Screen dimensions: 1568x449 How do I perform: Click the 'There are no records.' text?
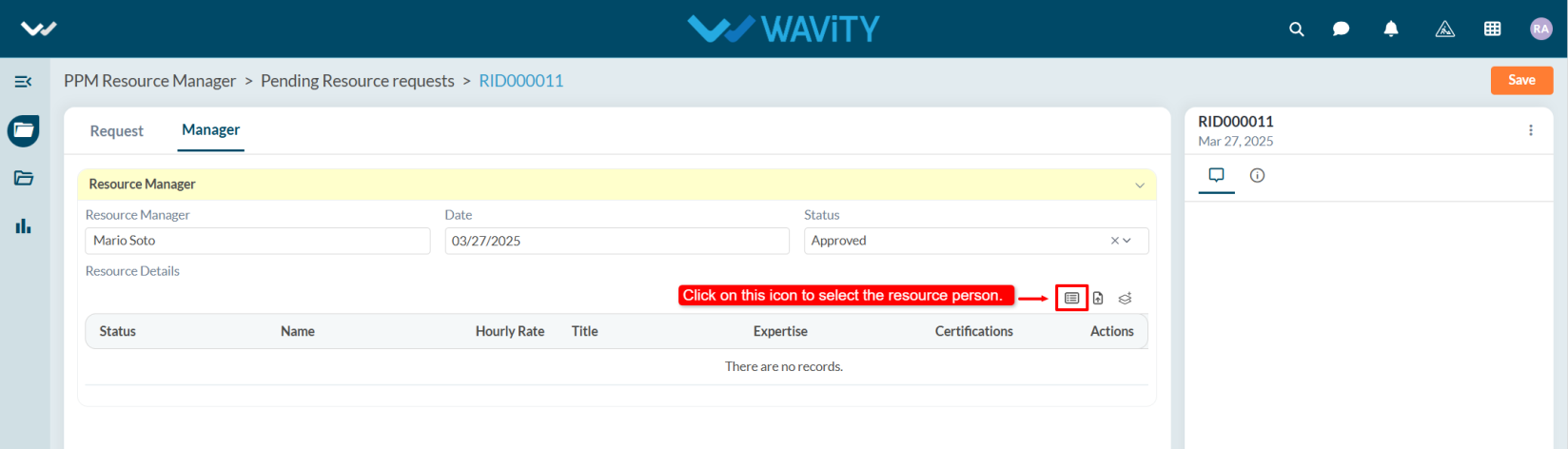(784, 366)
